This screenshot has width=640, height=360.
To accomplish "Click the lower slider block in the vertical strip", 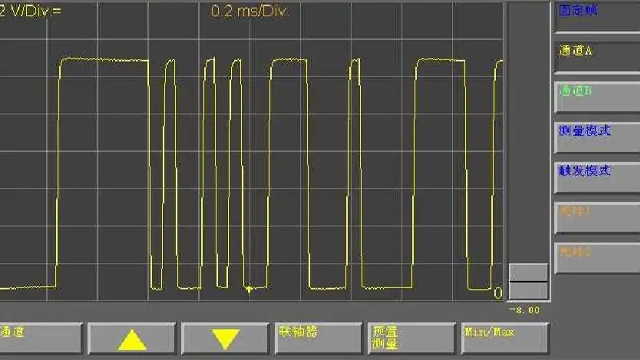I will coord(528,291).
